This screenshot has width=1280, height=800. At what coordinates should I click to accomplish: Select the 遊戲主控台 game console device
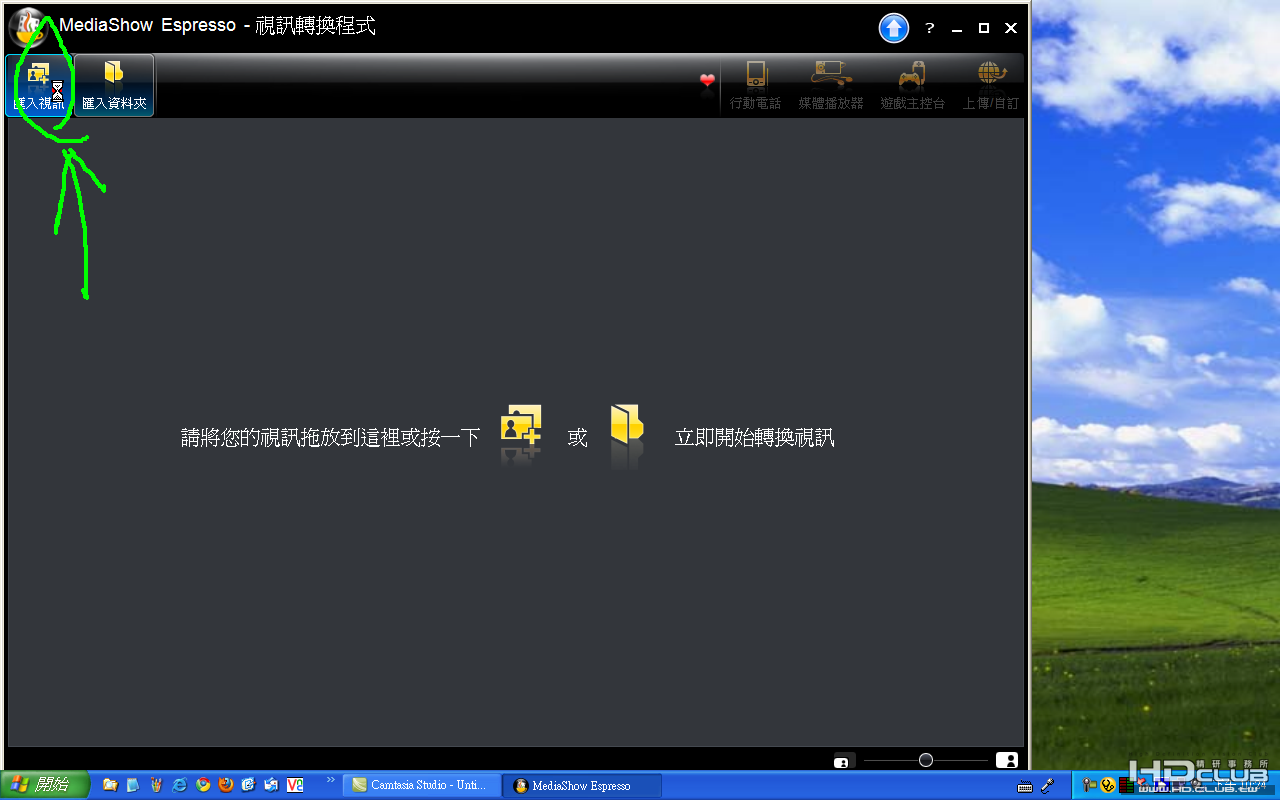[912, 85]
